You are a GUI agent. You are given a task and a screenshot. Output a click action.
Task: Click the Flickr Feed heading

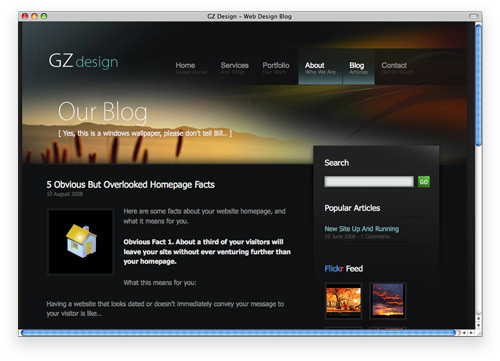344,269
